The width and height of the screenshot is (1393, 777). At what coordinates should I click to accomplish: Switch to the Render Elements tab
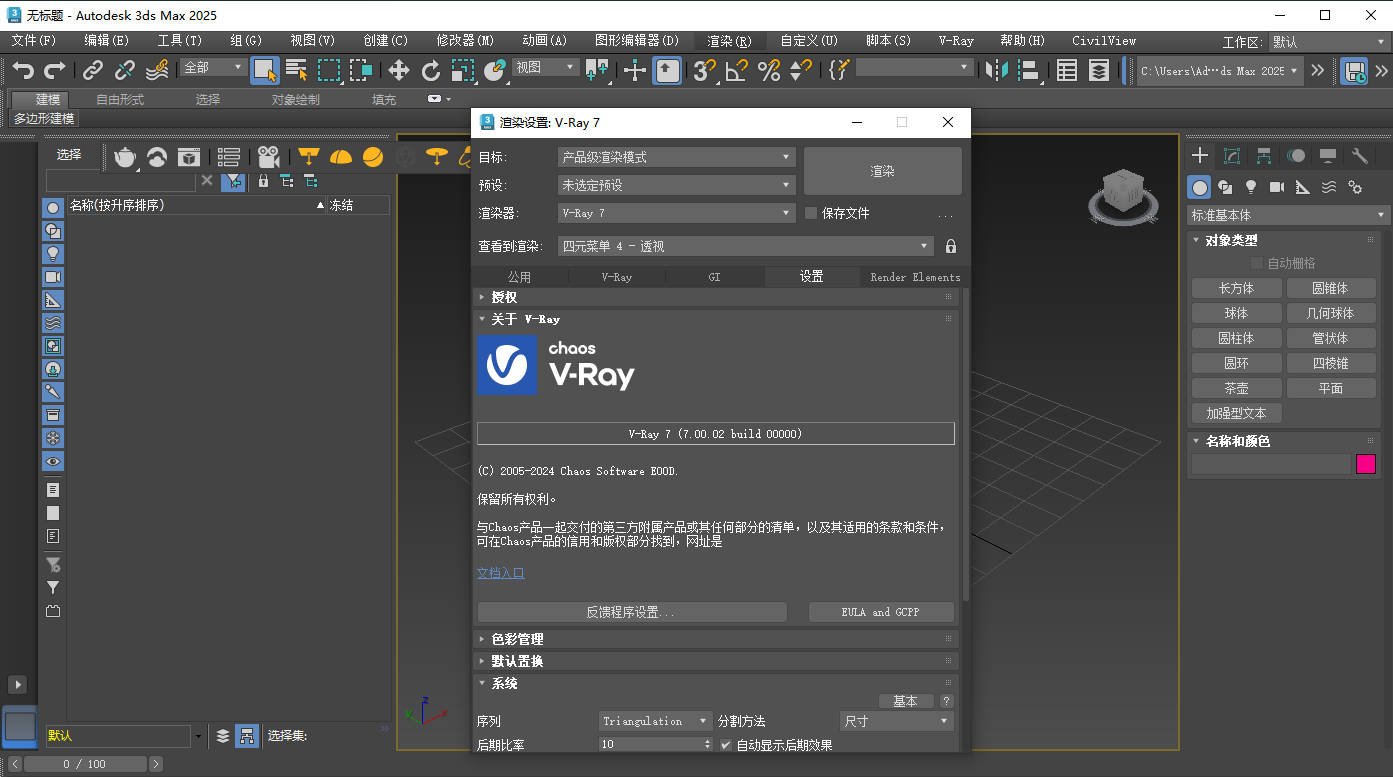pos(915,277)
